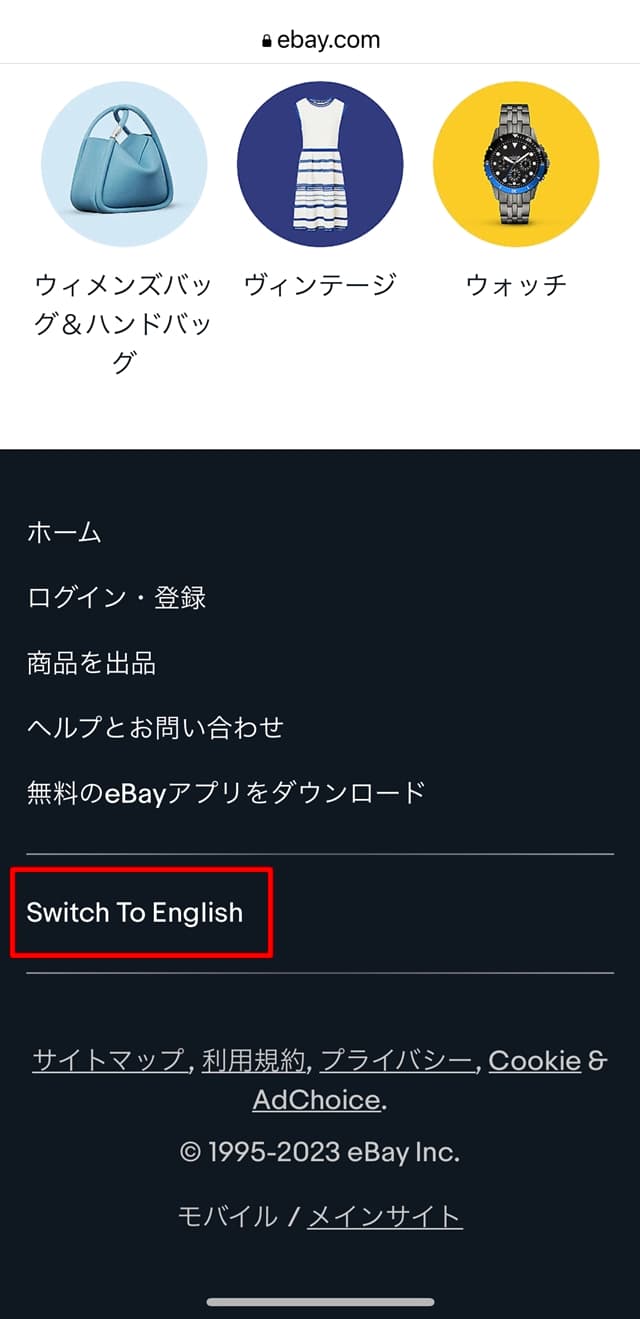Open the blue handbag category image

124,164
